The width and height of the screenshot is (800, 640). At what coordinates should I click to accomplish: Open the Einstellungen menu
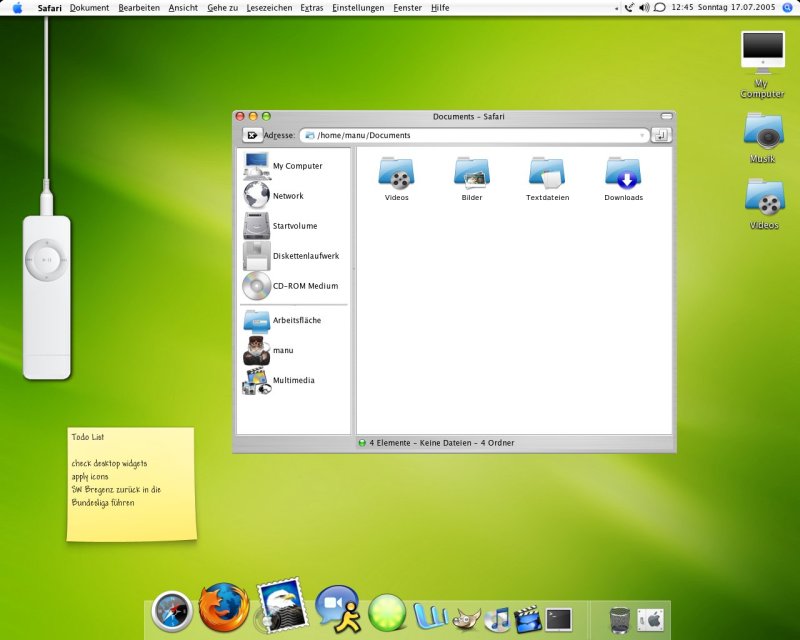click(358, 8)
